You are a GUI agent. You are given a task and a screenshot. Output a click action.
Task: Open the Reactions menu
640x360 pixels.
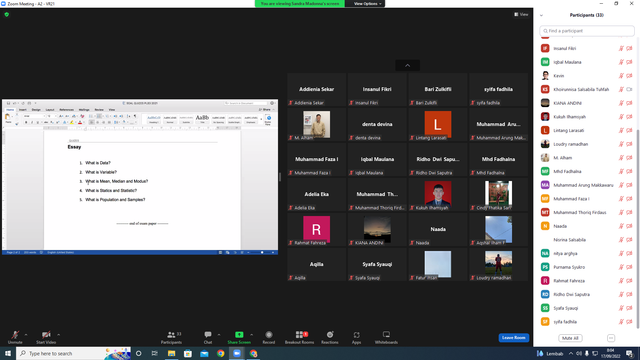(330, 337)
